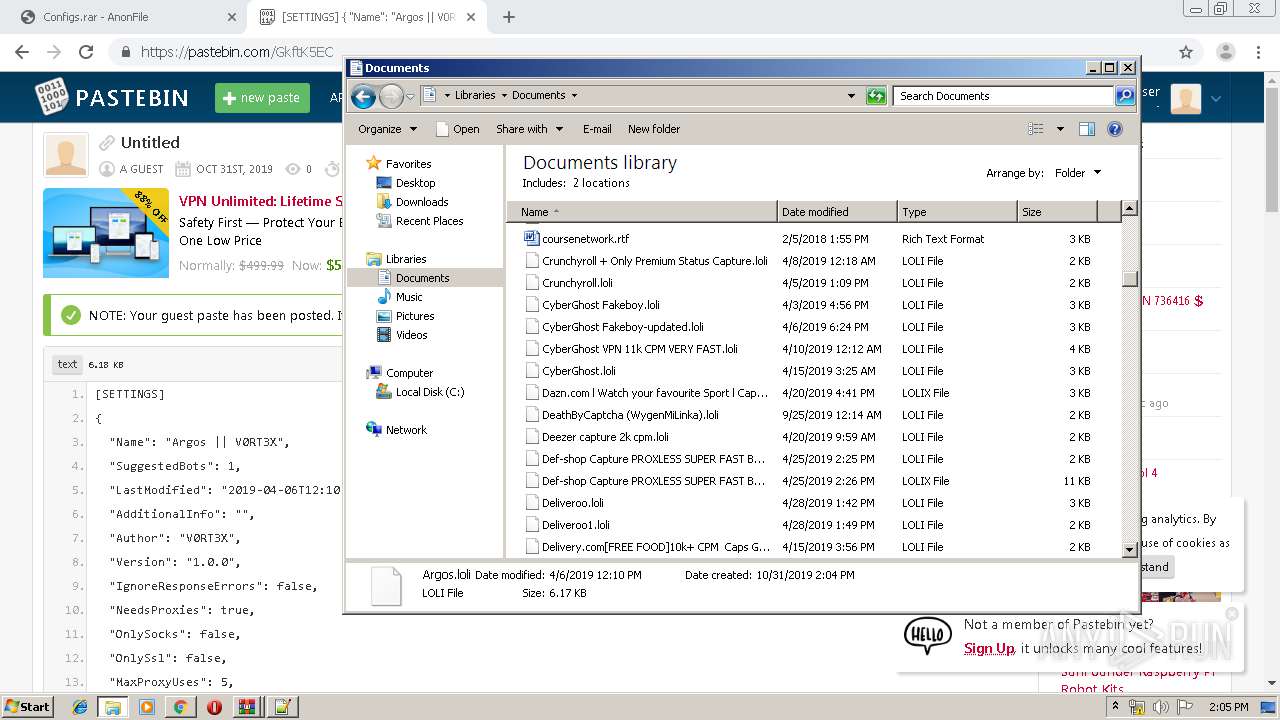Sort by Size column header
The height and width of the screenshot is (720, 1280).
click(x=1057, y=212)
